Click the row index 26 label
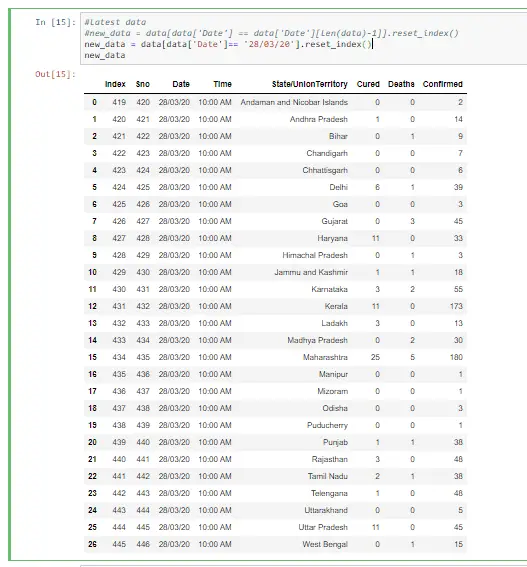This screenshot has height=567, width=527. point(92,544)
